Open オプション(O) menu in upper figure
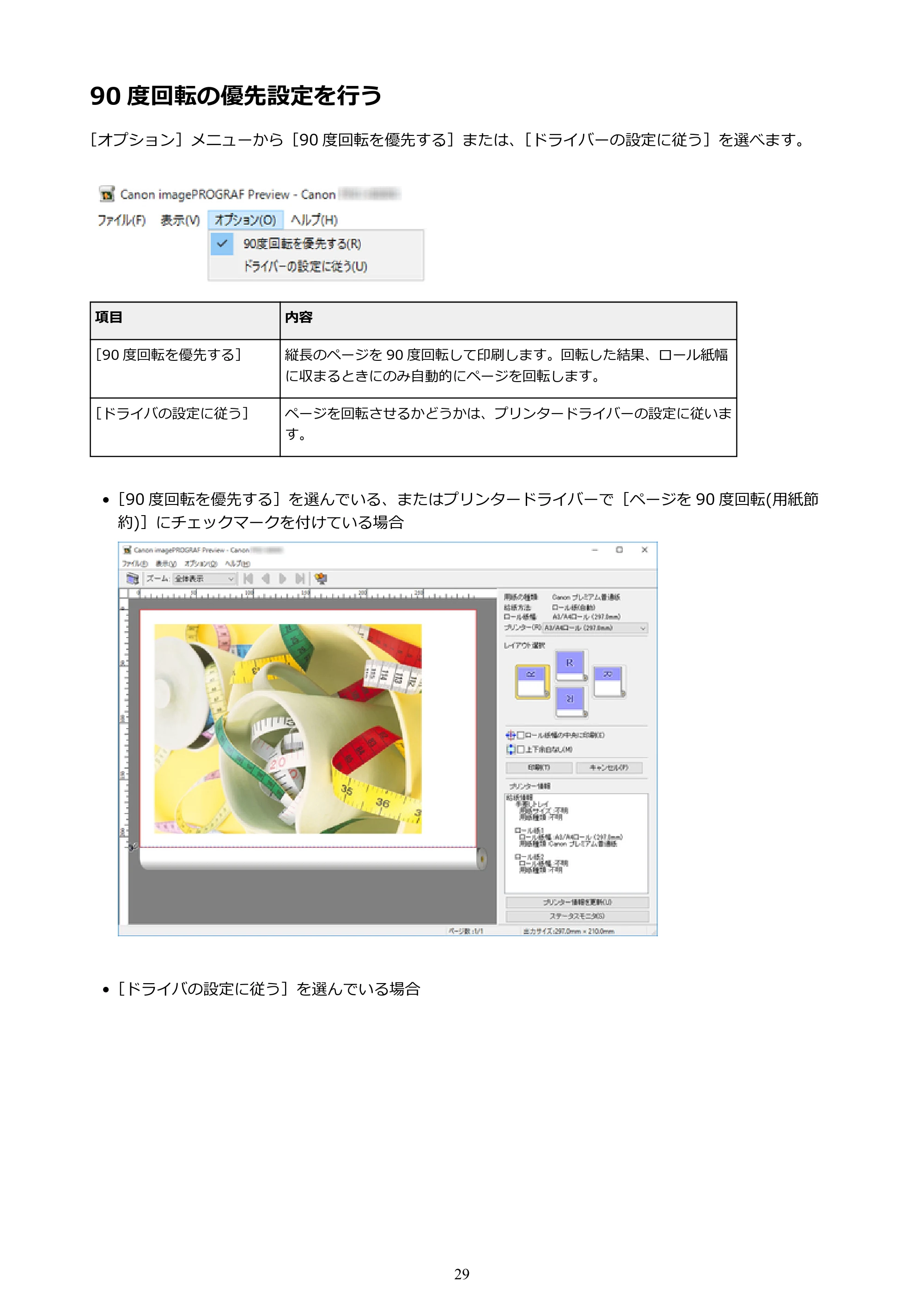The image size is (924, 1307). 245,220
